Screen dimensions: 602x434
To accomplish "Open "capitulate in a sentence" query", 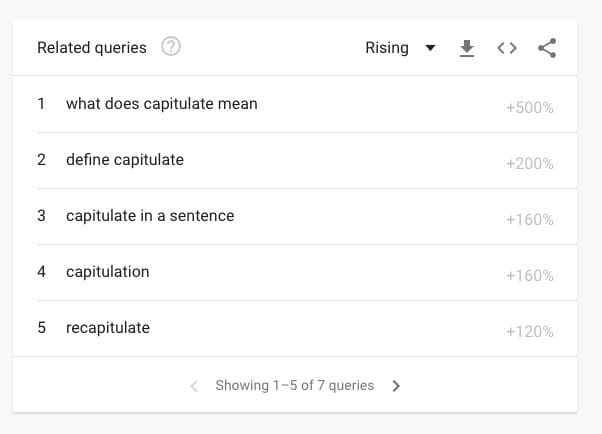I will pos(149,216).
